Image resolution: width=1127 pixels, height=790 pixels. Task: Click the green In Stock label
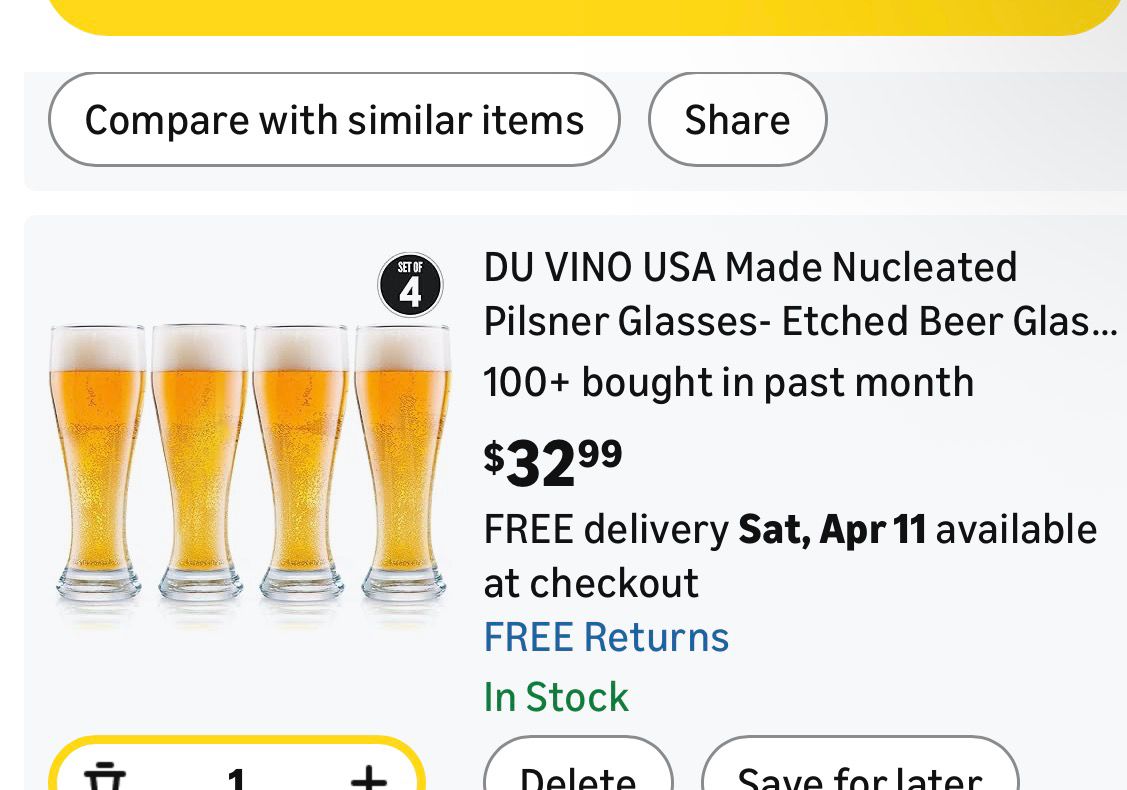coord(556,697)
